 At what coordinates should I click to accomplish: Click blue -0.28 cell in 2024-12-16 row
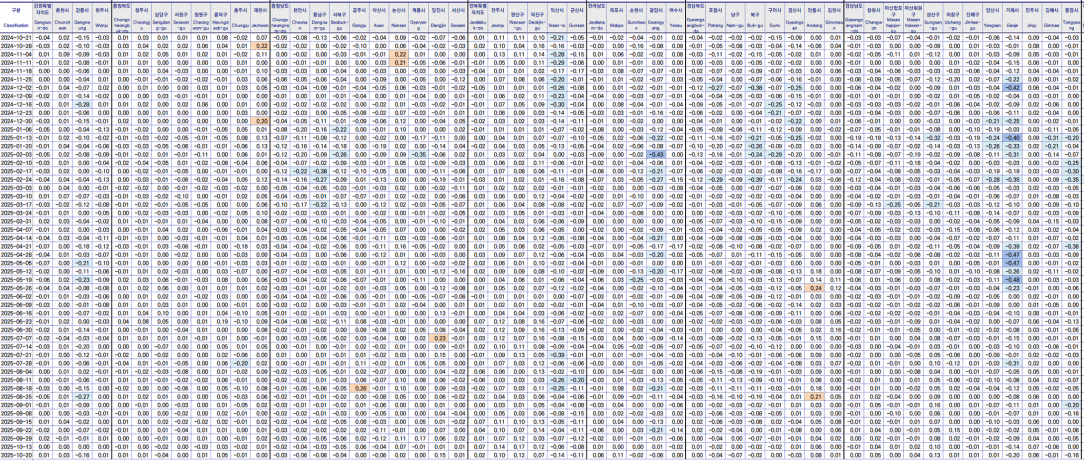click(x=83, y=103)
